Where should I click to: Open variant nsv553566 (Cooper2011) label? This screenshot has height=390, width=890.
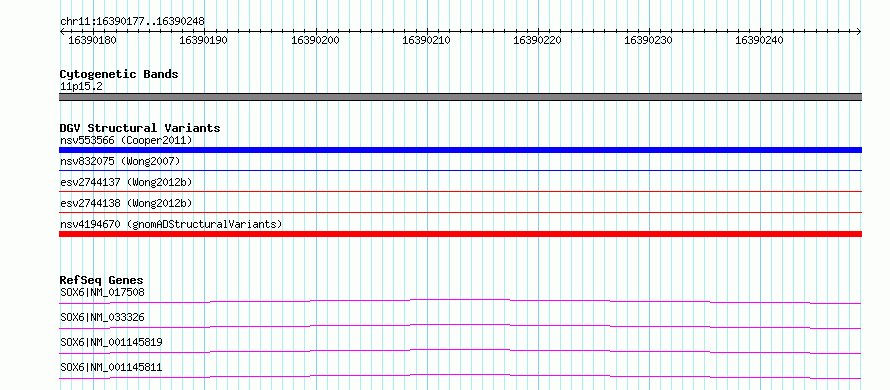126,140
